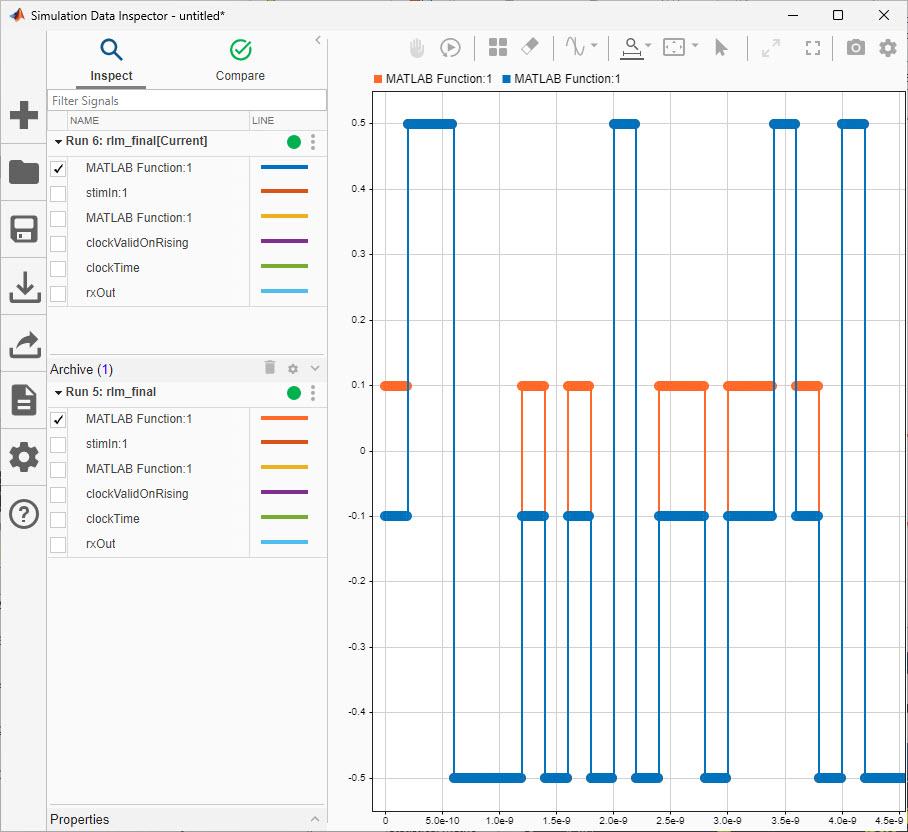Click the camera snapshot icon
The height and width of the screenshot is (832, 908).
click(855, 47)
